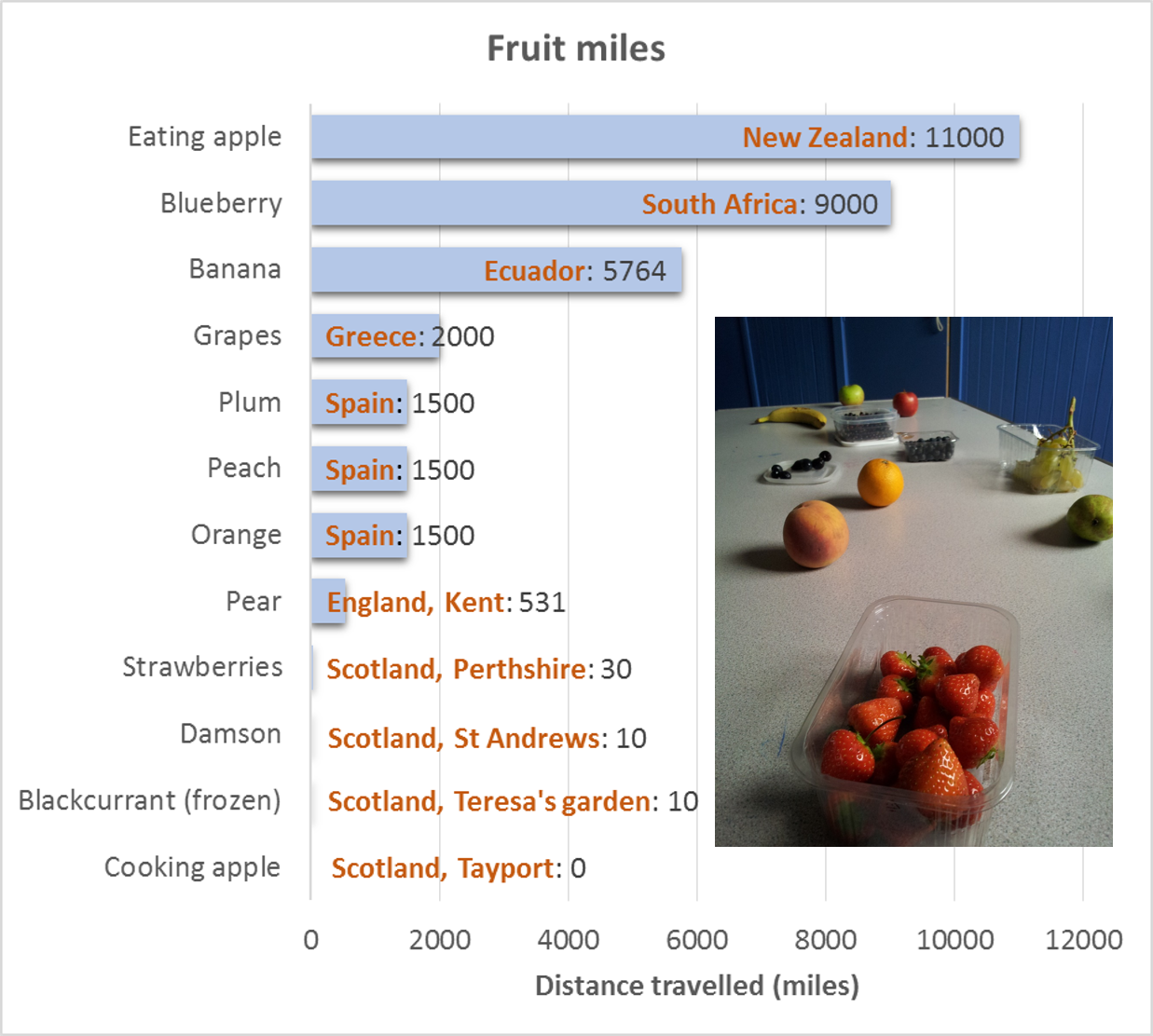Select the 6000 axis tick label
The height and width of the screenshot is (1036, 1153).
(x=697, y=939)
